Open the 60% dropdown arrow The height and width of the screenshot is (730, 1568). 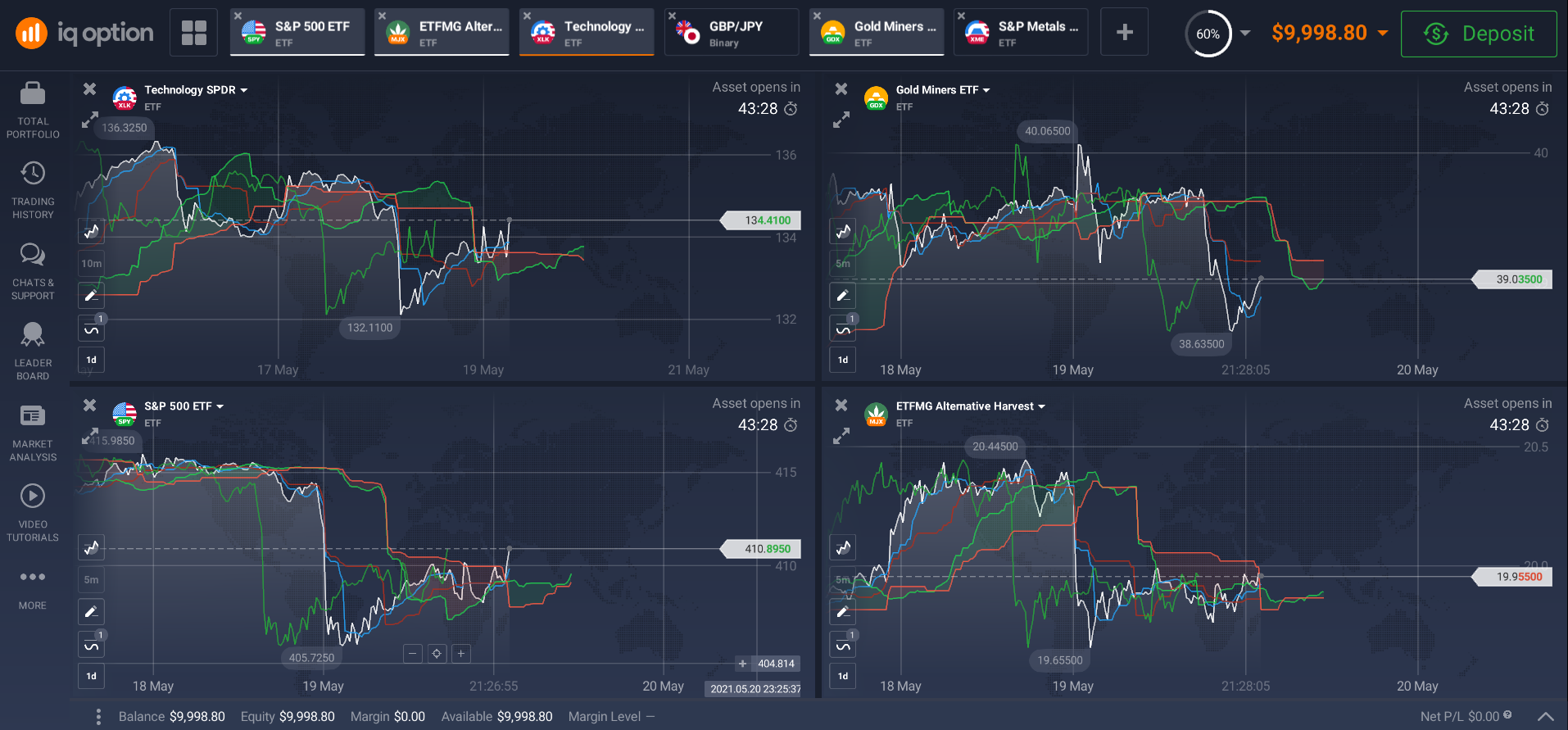[1245, 34]
